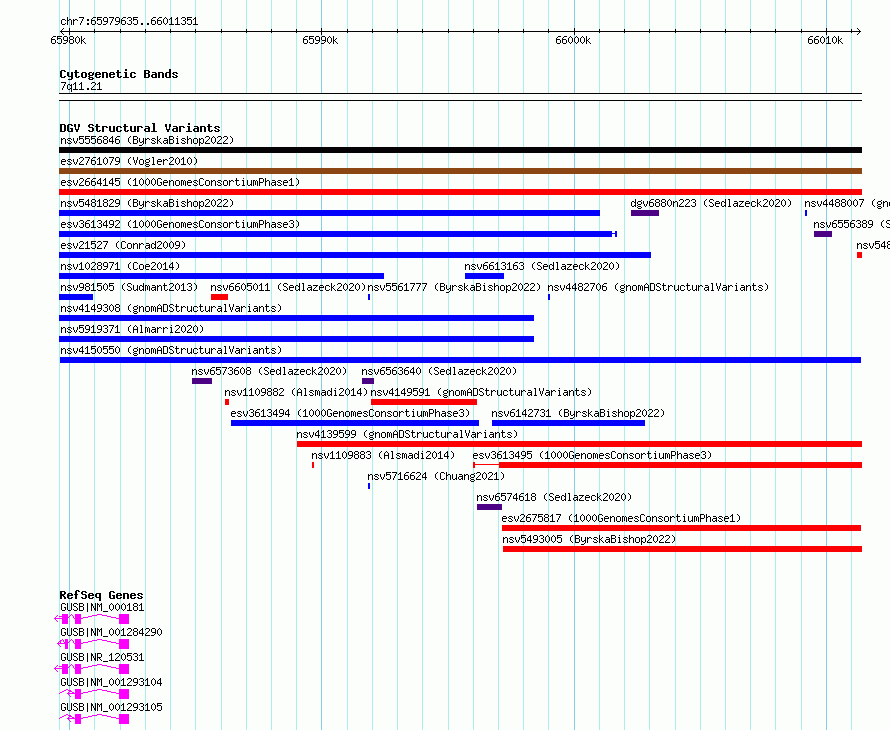Open the GUSB|NM_001293105 gene label

click(111, 707)
